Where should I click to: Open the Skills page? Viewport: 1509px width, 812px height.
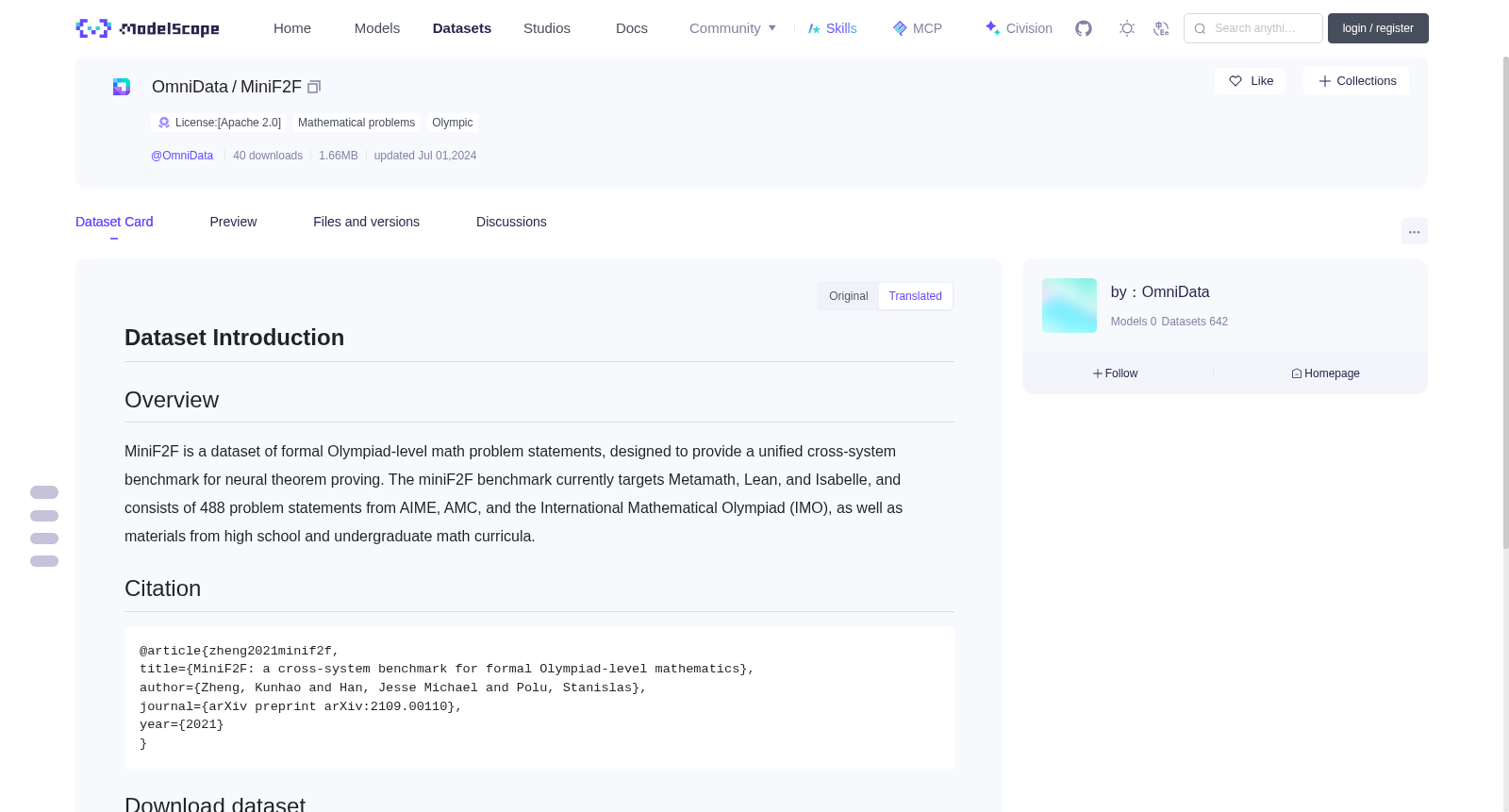832,28
